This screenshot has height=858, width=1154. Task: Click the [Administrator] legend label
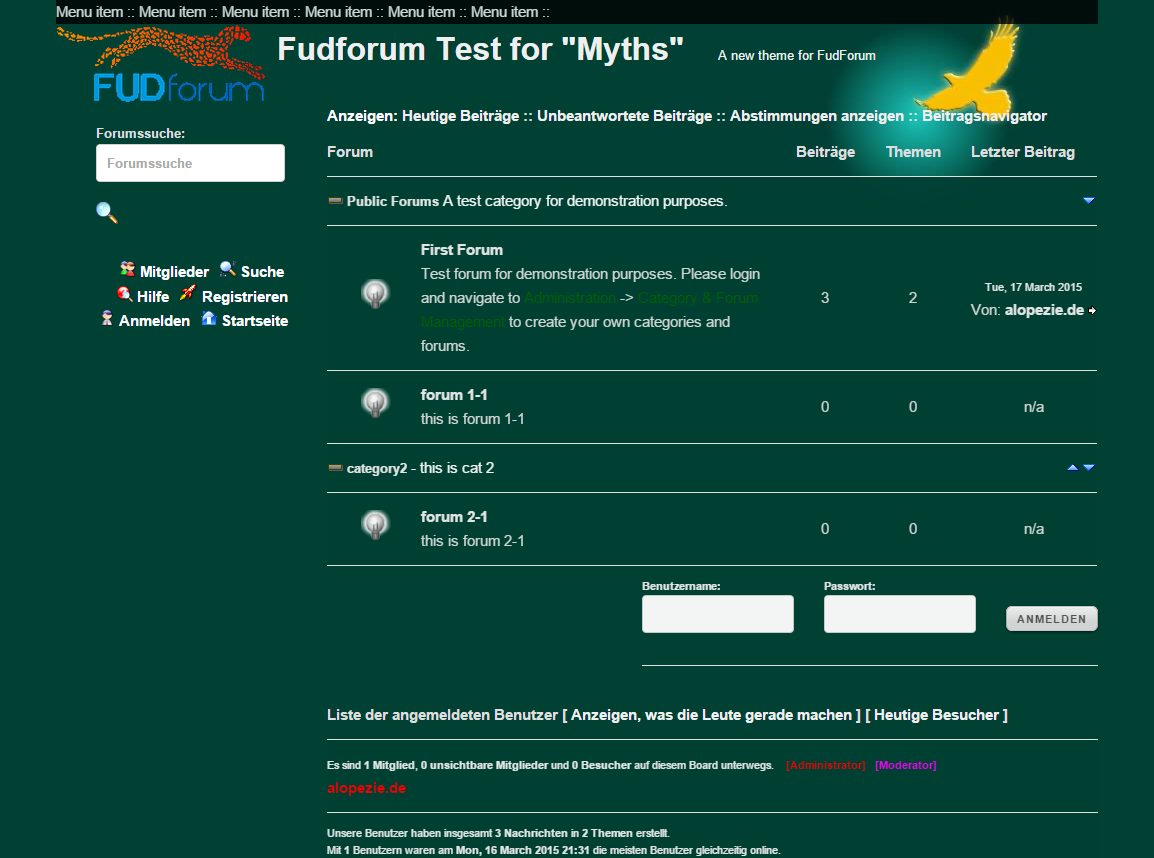[x=826, y=765]
